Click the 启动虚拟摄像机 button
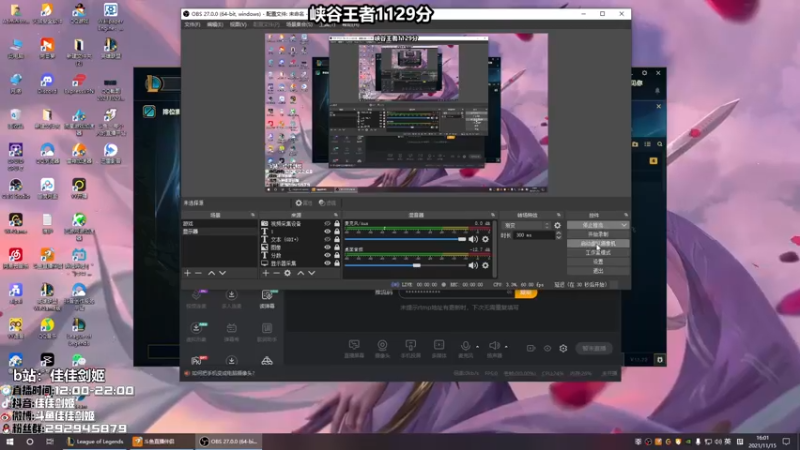 pyautogui.click(x=598, y=243)
